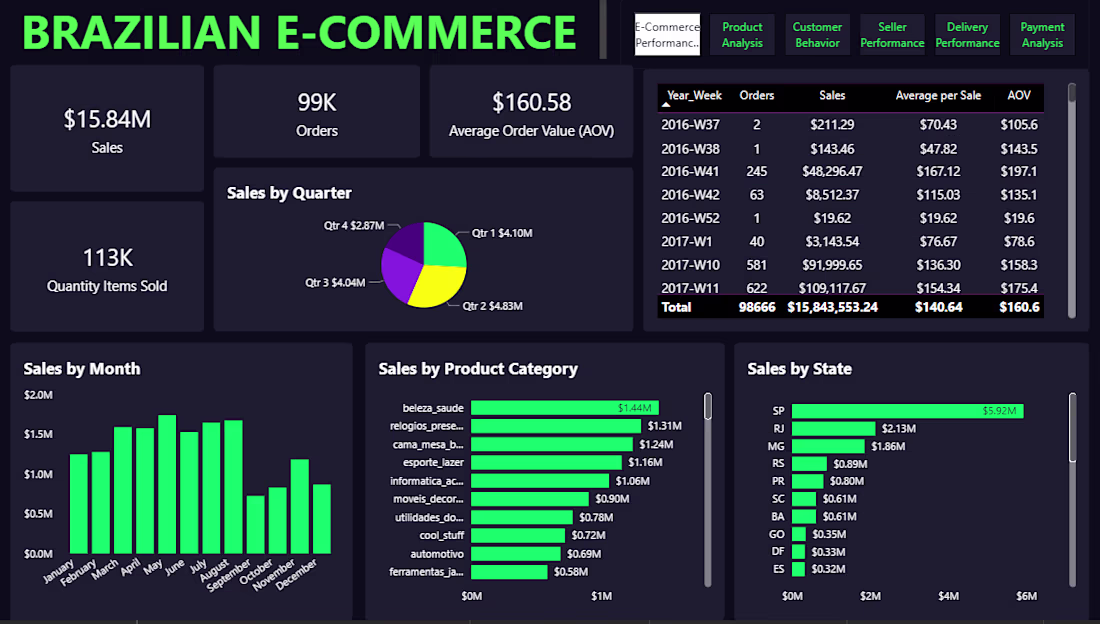Click the 2016-W41 table row
The height and width of the screenshot is (624, 1100).
point(850,171)
